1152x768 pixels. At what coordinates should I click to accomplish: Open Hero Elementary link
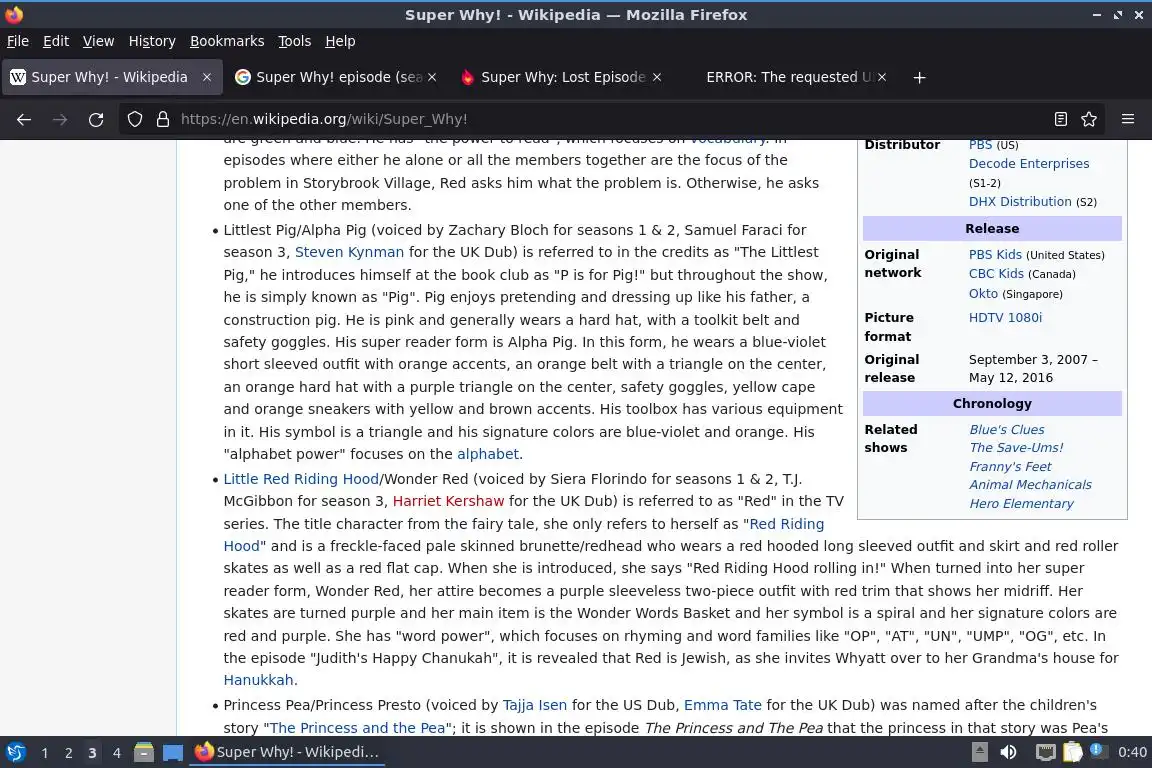[x=1020, y=503]
